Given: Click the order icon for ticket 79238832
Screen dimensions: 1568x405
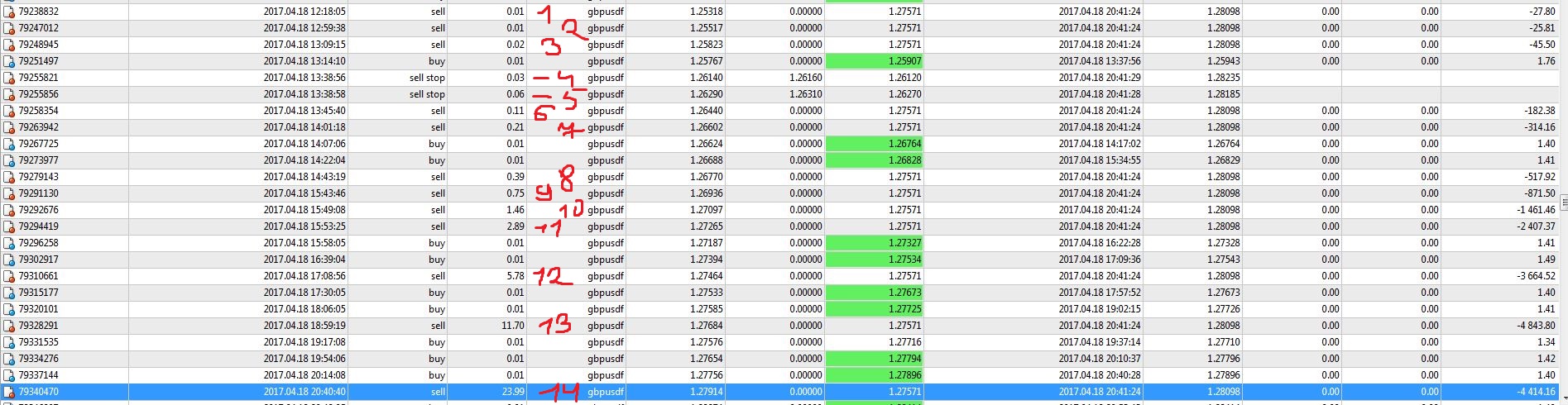Looking at the screenshot, I should click(x=9, y=12).
